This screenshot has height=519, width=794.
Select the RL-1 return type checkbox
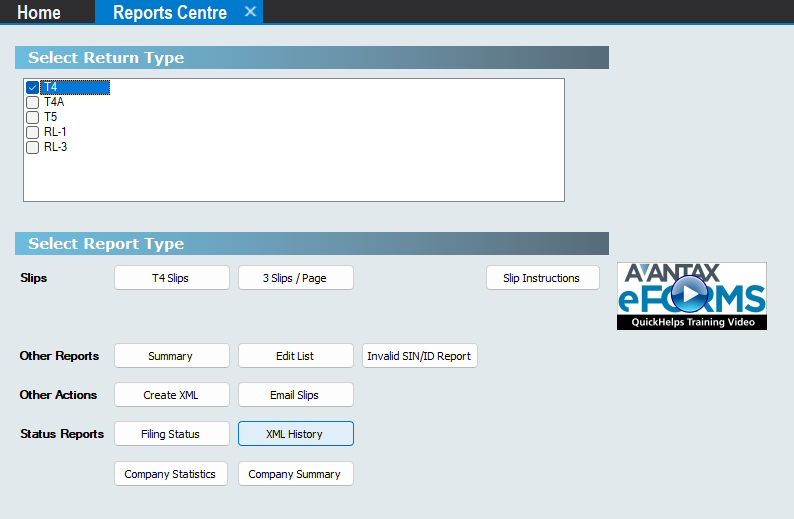pos(33,132)
